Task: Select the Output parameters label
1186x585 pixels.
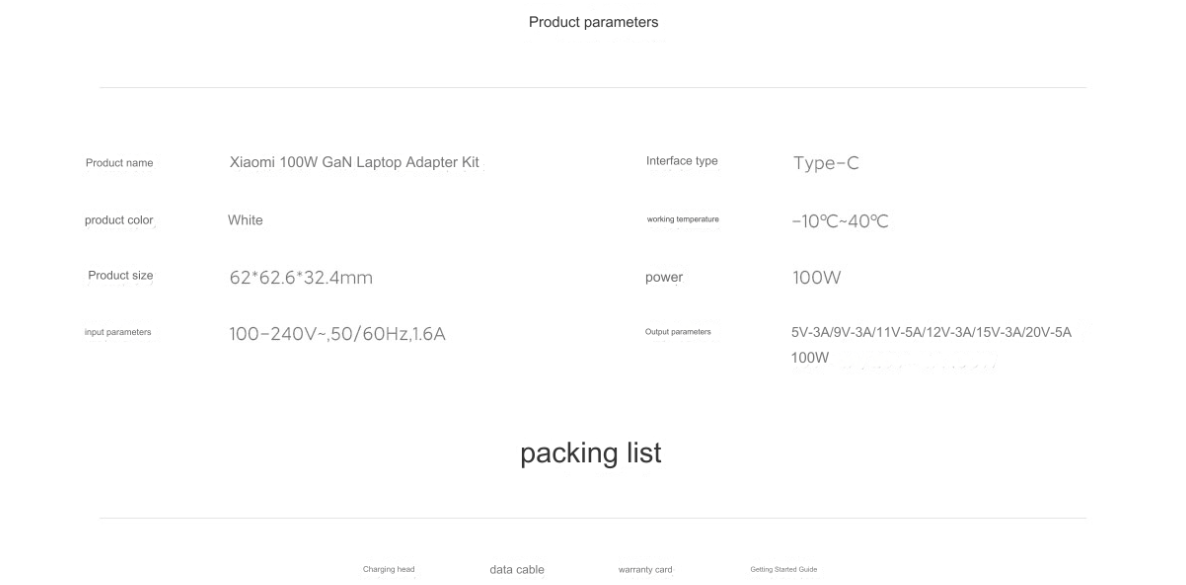Action: coord(678,331)
